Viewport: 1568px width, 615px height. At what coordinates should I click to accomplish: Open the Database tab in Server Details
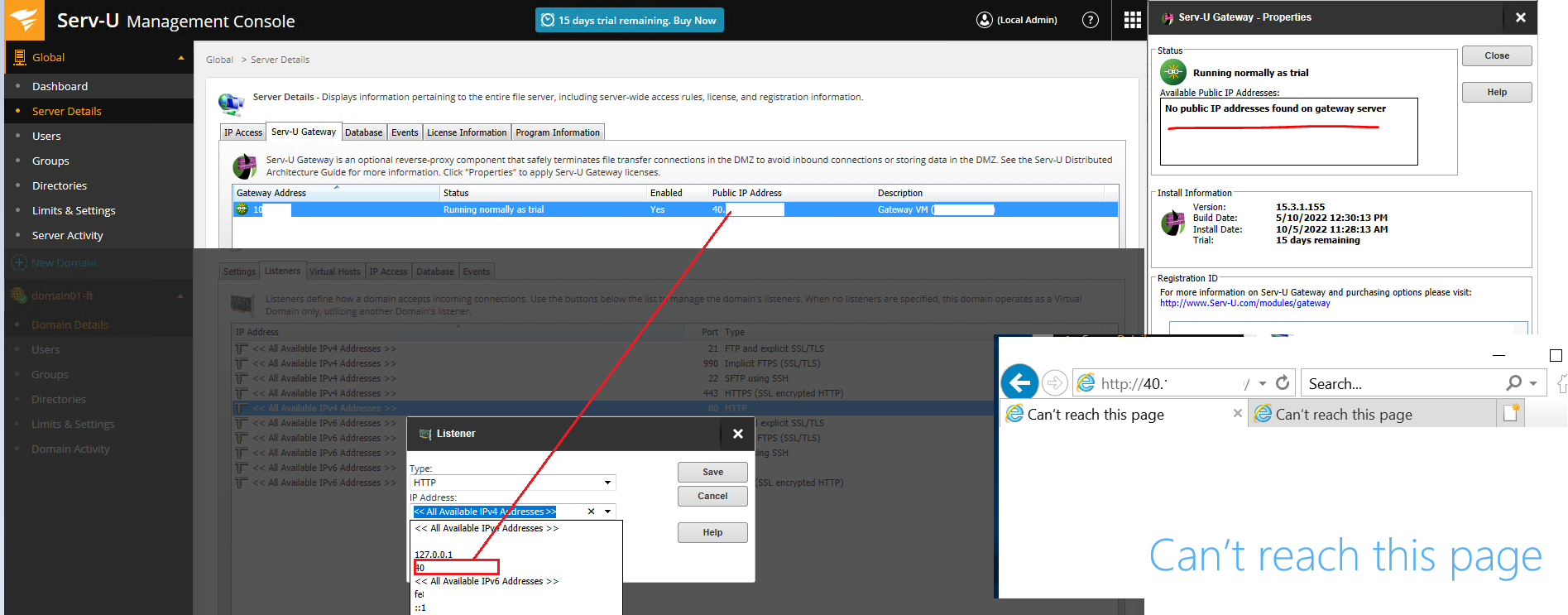tap(363, 132)
